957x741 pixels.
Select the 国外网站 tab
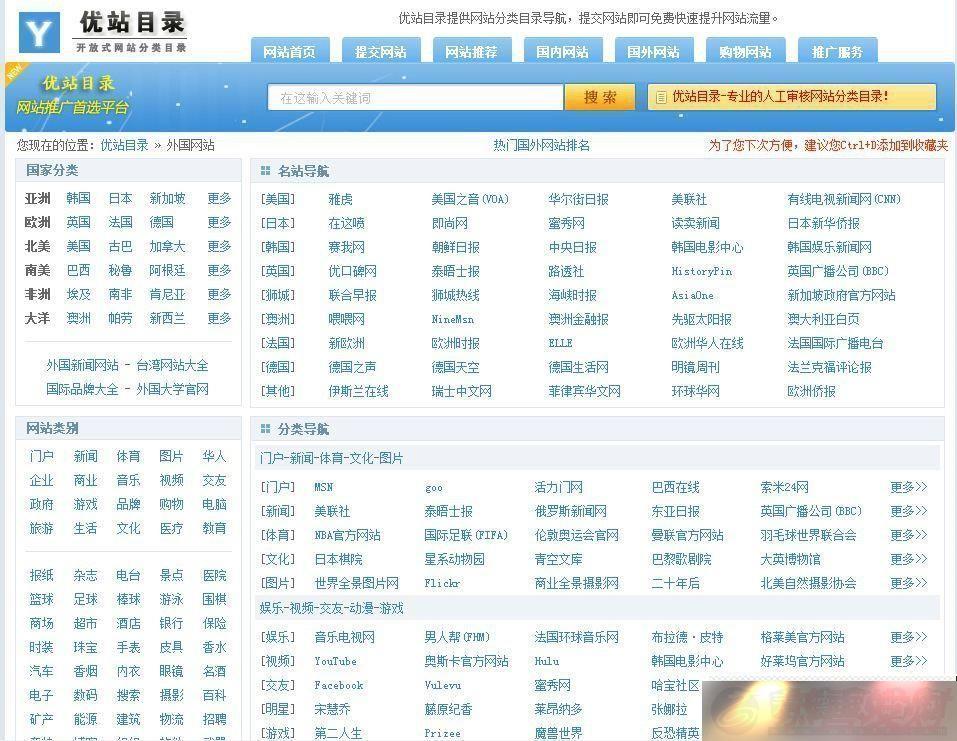tap(654, 51)
